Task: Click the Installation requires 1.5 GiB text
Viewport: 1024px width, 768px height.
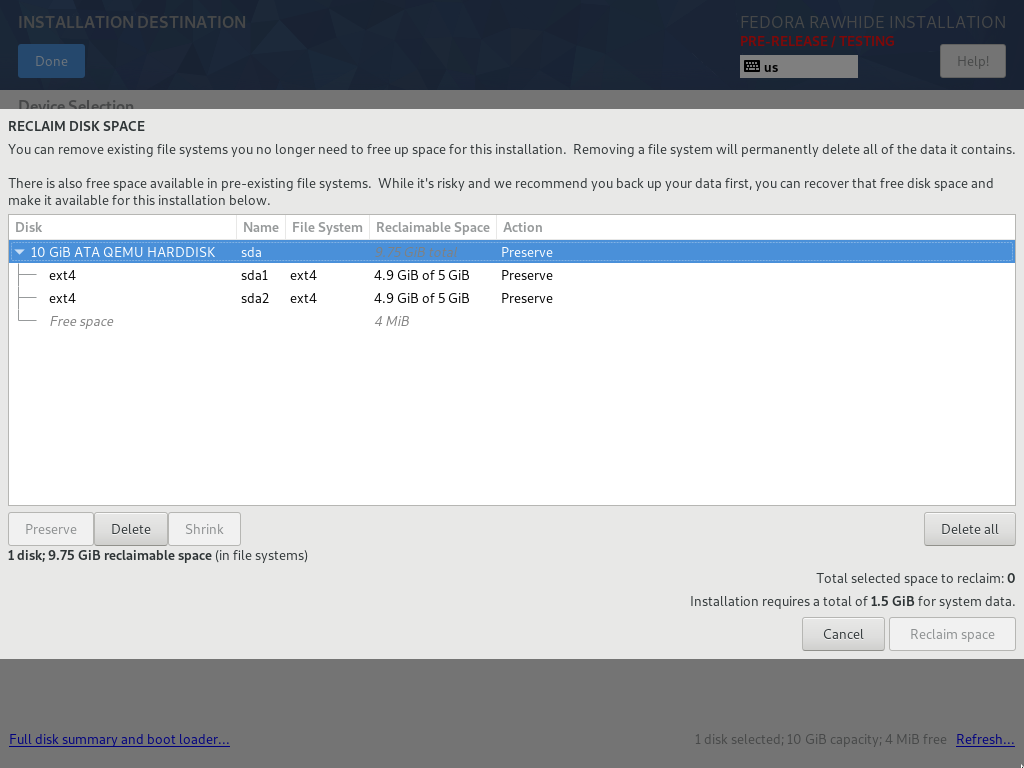Action: [852, 601]
